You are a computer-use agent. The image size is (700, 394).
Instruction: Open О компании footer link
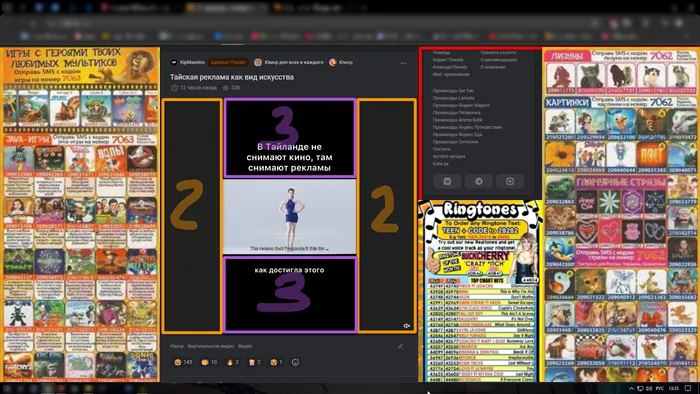[x=493, y=67]
